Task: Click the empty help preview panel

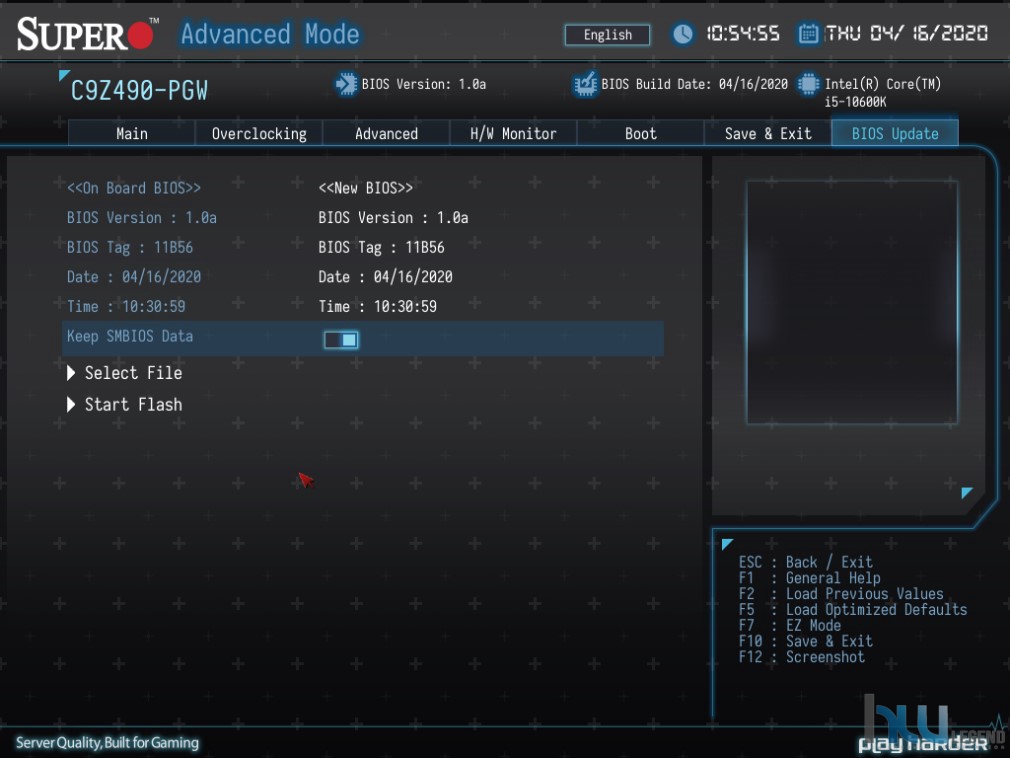Action: pyautogui.click(x=852, y=302)
